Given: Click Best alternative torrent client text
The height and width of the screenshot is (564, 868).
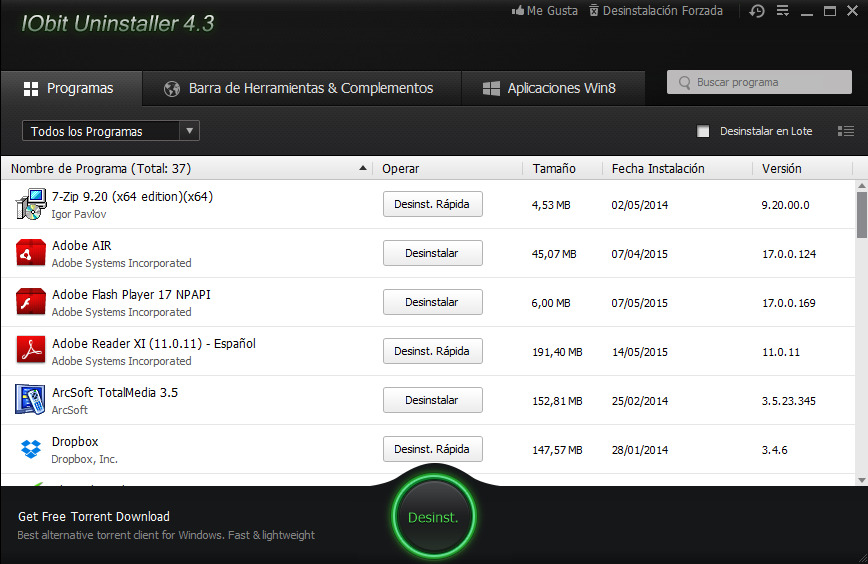Looking at the screenshot, I should [166, 535].
